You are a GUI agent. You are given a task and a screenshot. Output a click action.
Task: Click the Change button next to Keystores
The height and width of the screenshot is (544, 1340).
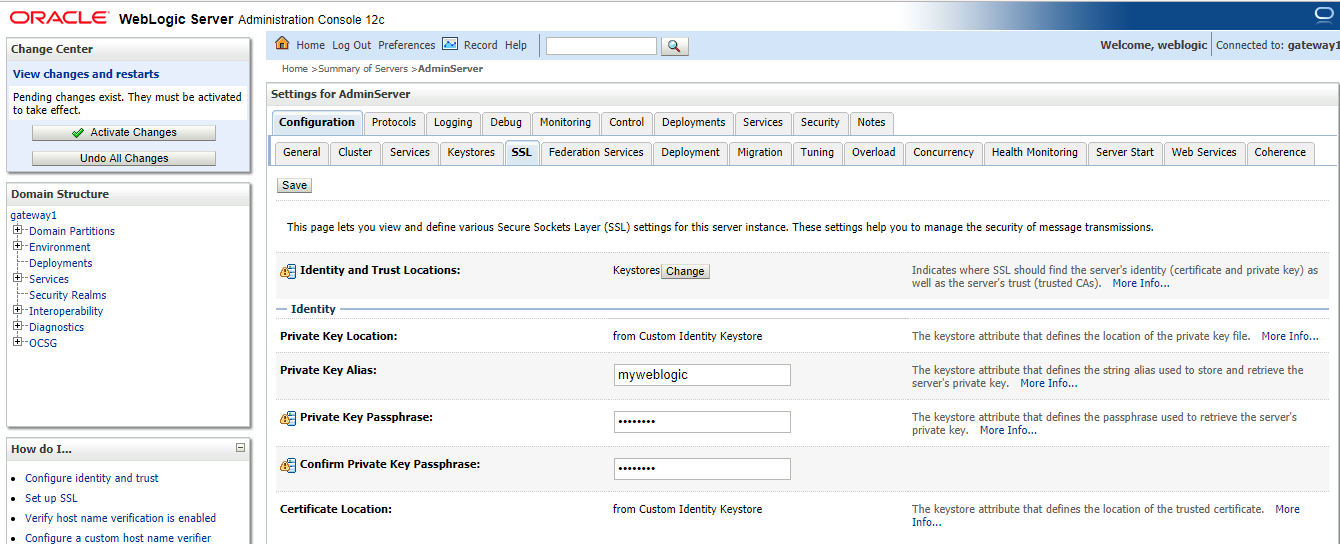click(685, 271)
